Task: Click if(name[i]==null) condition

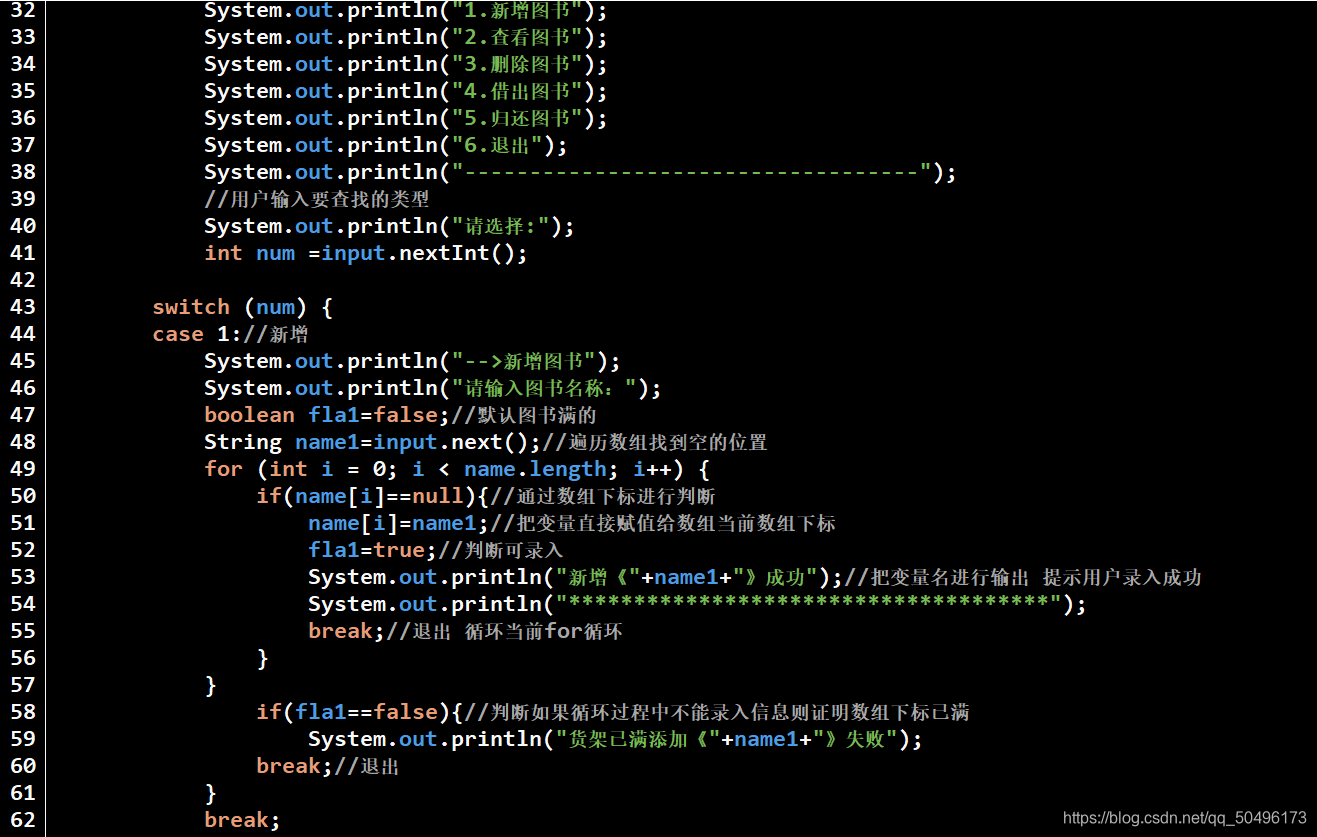Action: tap(367, 496)
